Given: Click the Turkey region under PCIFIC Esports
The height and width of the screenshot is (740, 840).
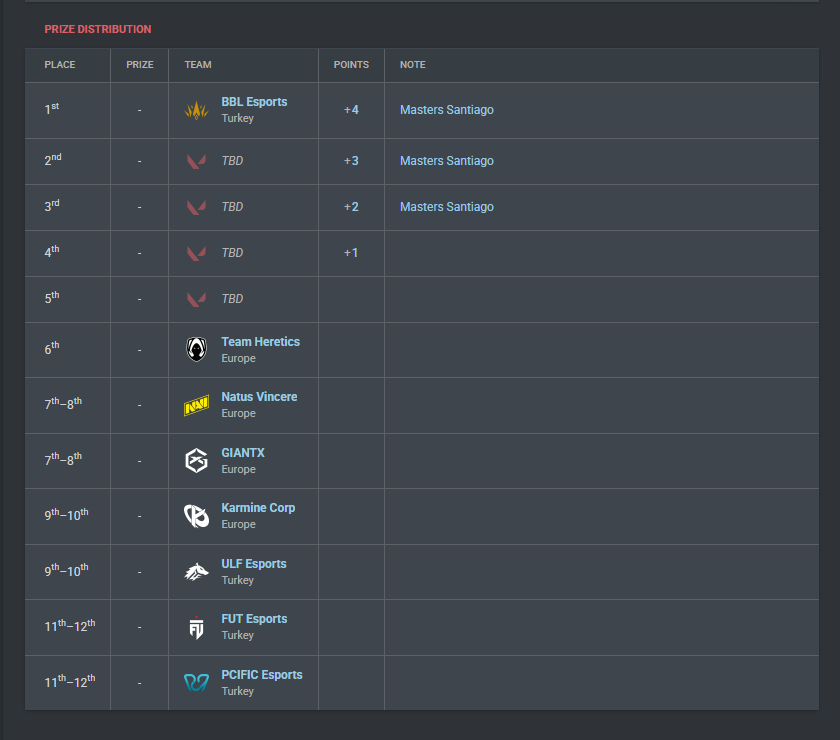Looking at the screenshot, I should pyautogui.click(x=238, y=691).
